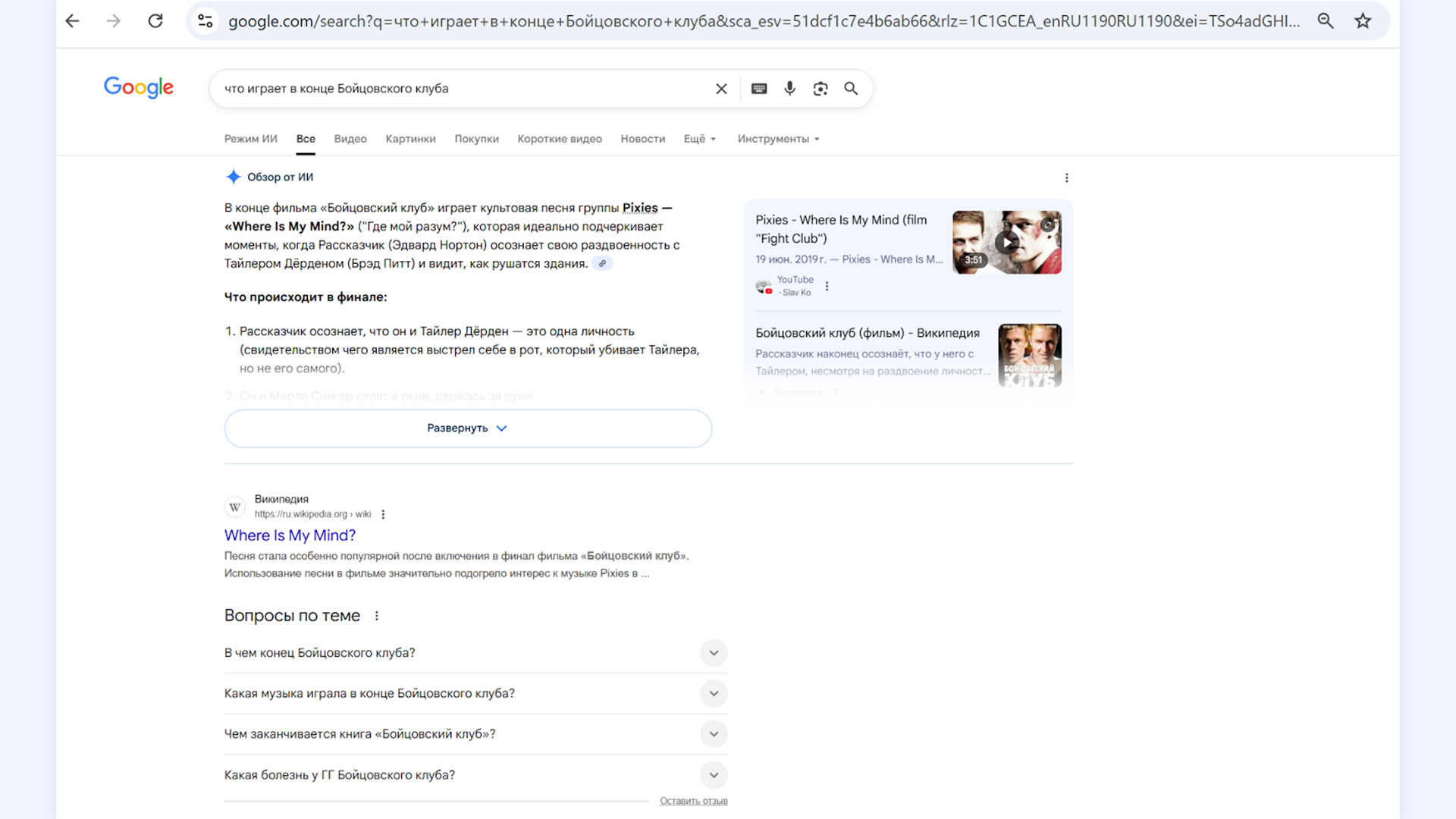
Task: Expand question 'В чем конец Бойцовского клуба?'
Action: [x=713, y=653]
